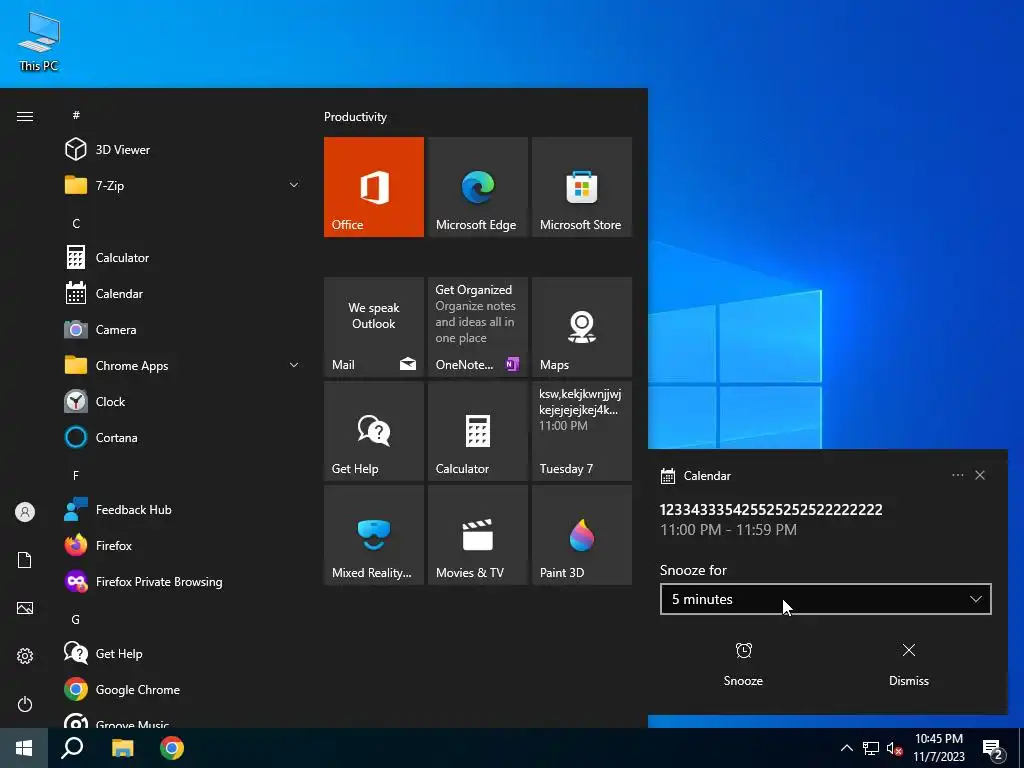
Task: Open the Mixed Reality Portal tile
Action: (374, 535)
